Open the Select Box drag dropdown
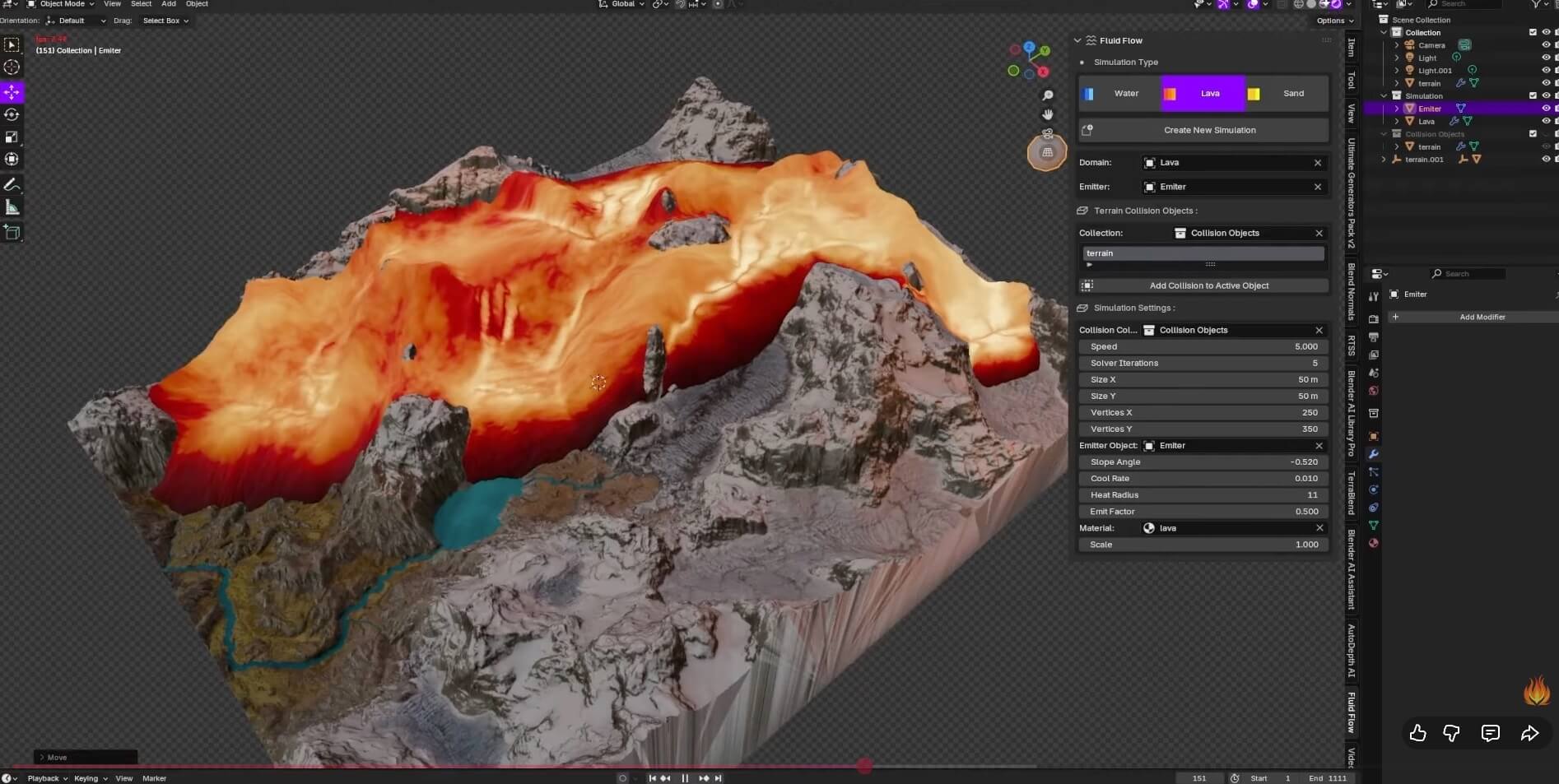 pos(165,21)
